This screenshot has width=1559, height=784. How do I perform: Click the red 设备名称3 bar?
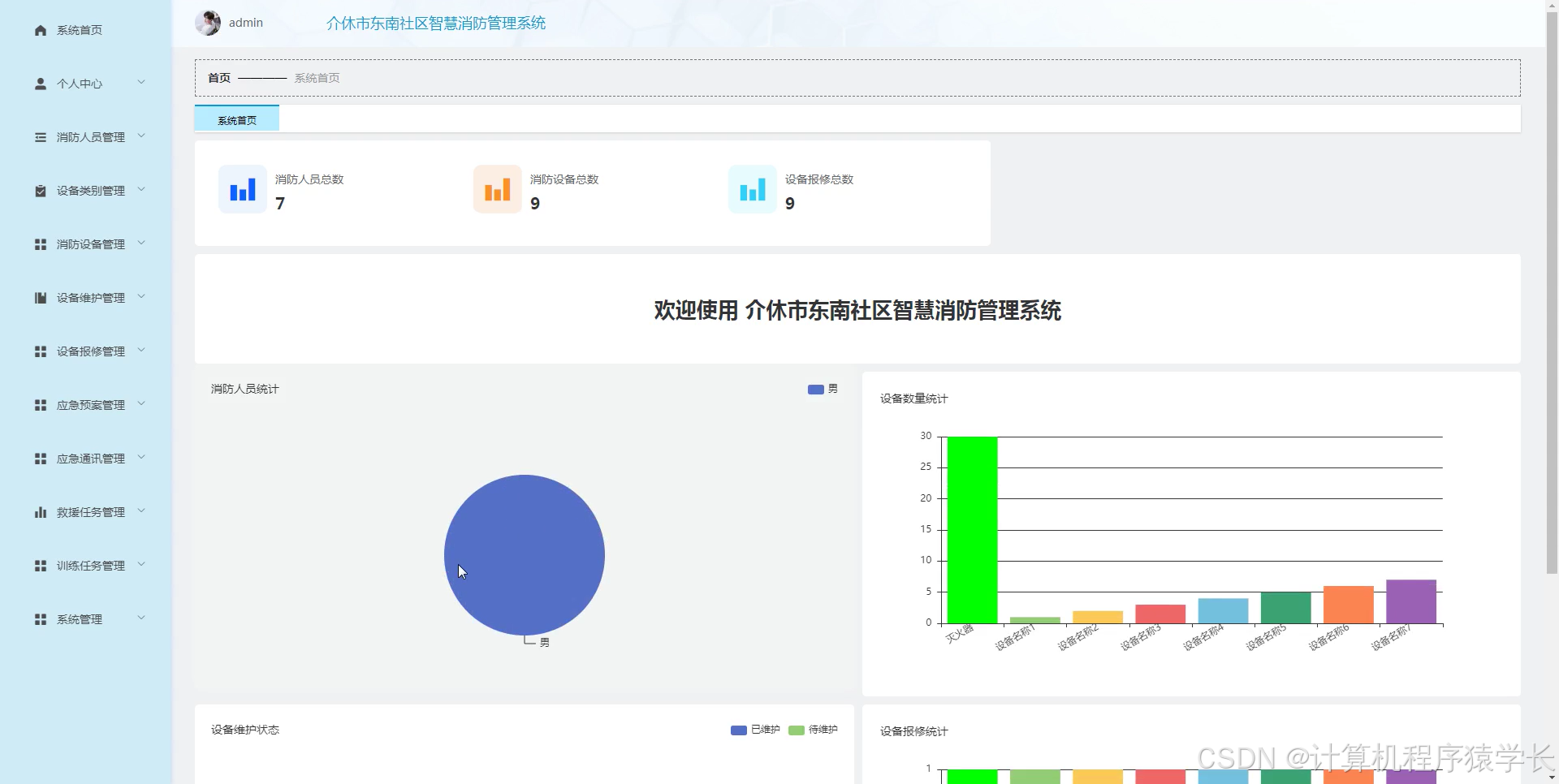point(1160,614)
